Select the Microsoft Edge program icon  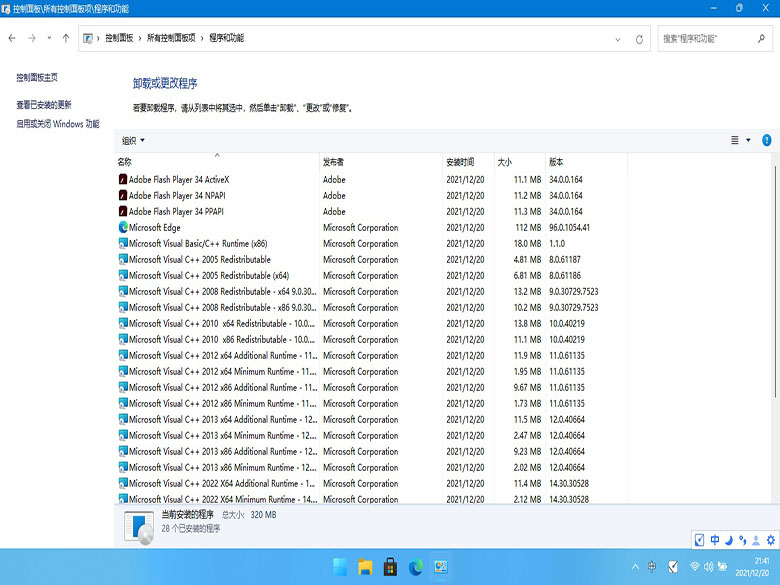tap(123, 227)
